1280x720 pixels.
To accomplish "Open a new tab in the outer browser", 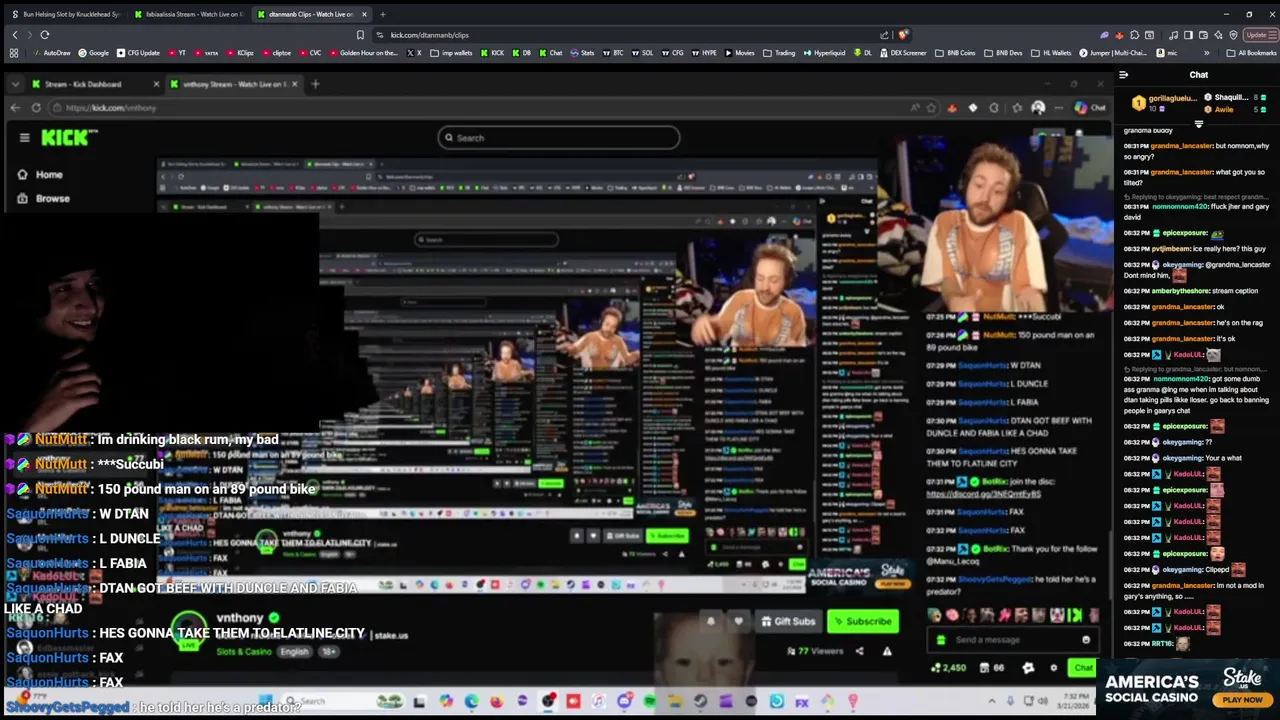I will point(383,14).
